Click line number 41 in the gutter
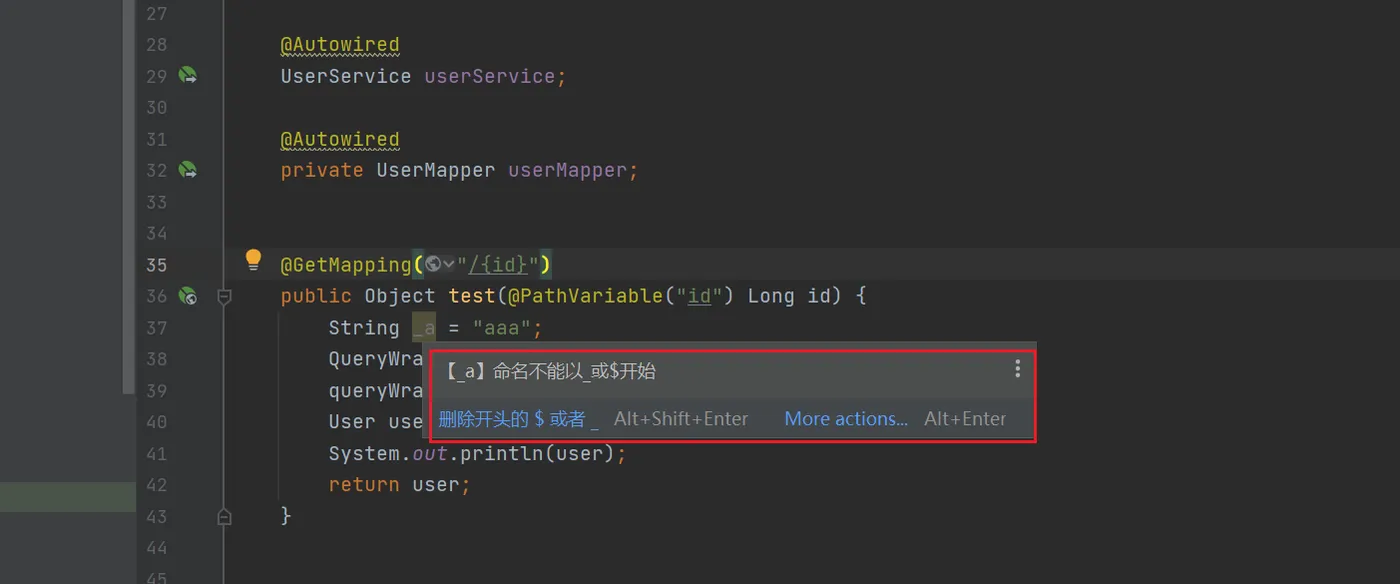Image resolution: width=1400 pixels, height=584 pixels. click(x=156, y=453)
